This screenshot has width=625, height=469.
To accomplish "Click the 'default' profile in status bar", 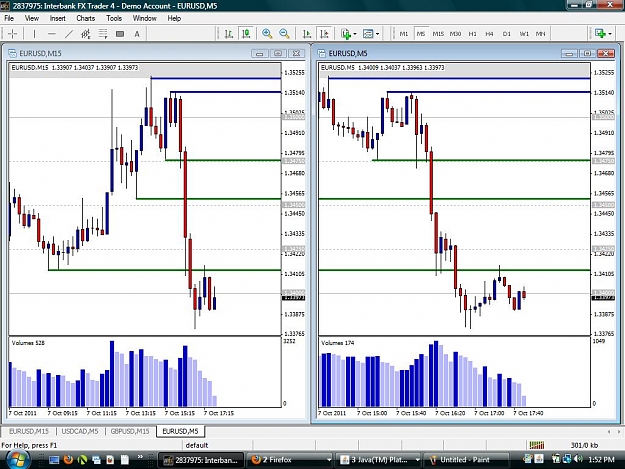I will coord(197,445).
